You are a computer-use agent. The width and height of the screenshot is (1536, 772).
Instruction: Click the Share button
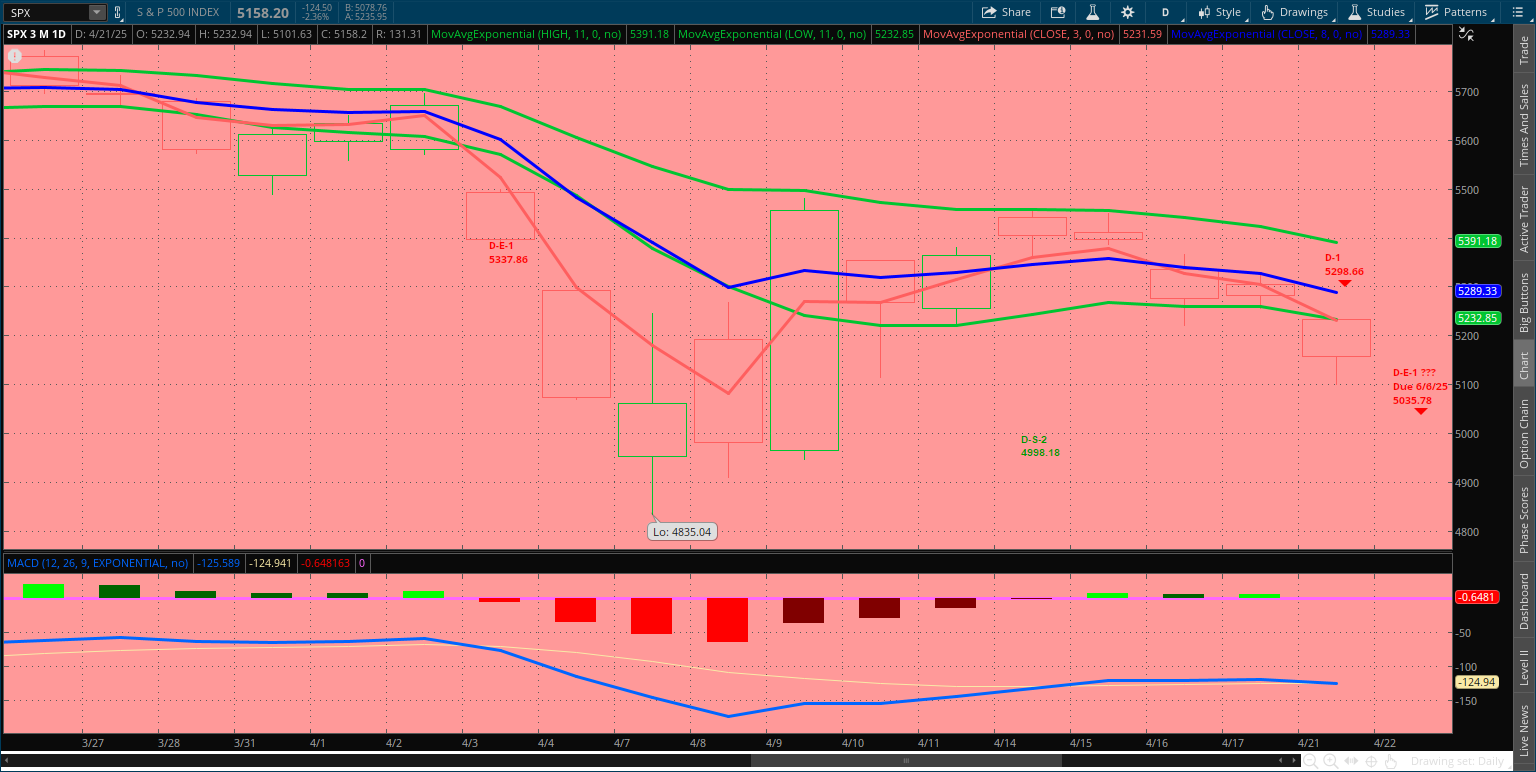1006,12
